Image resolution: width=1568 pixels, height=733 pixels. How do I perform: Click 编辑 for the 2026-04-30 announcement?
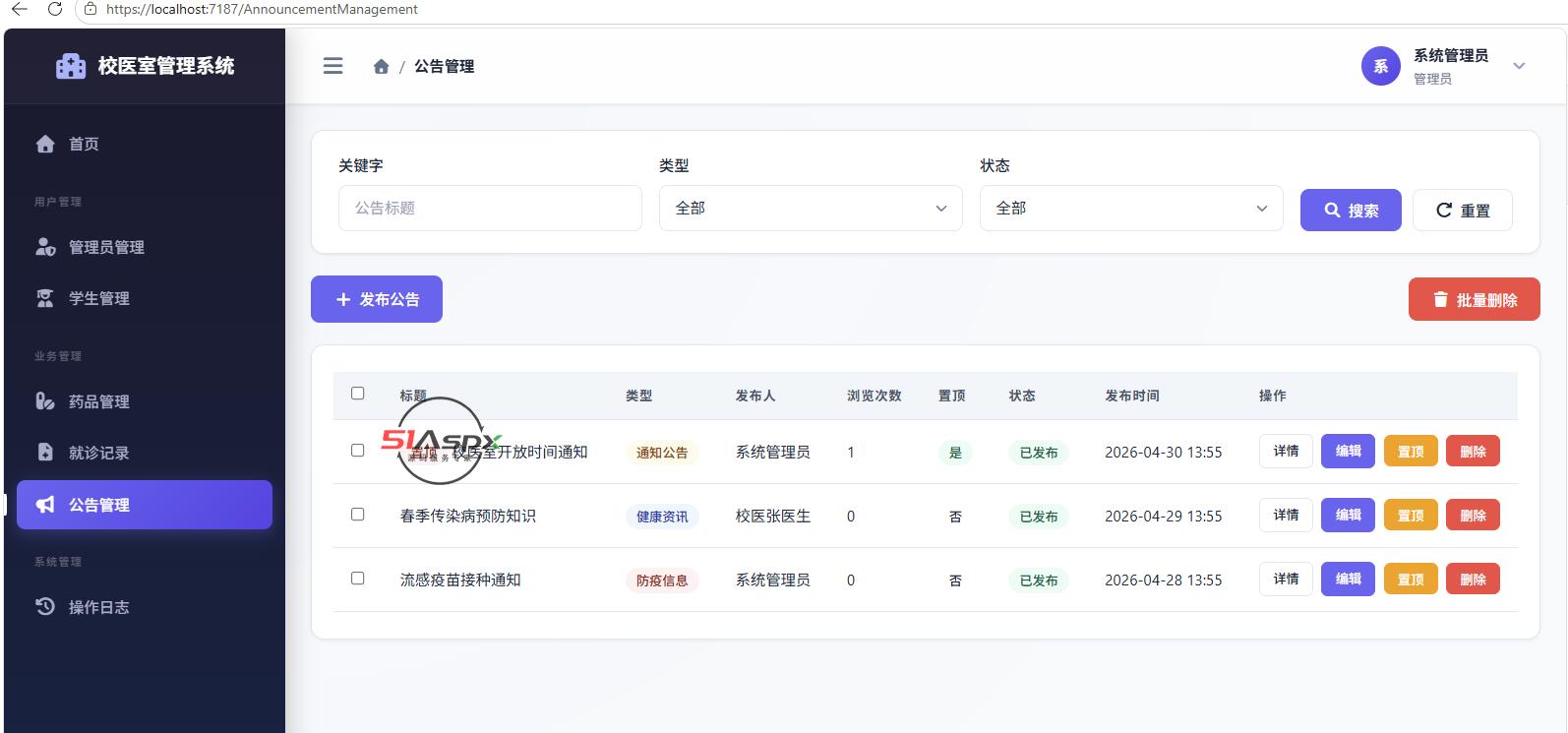click(1348, 452)
